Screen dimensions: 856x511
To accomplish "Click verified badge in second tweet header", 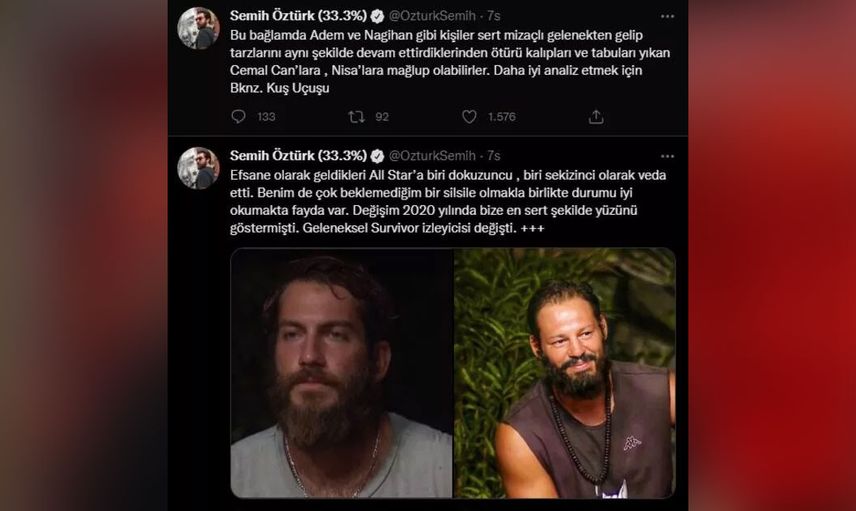I will [377, 156].
